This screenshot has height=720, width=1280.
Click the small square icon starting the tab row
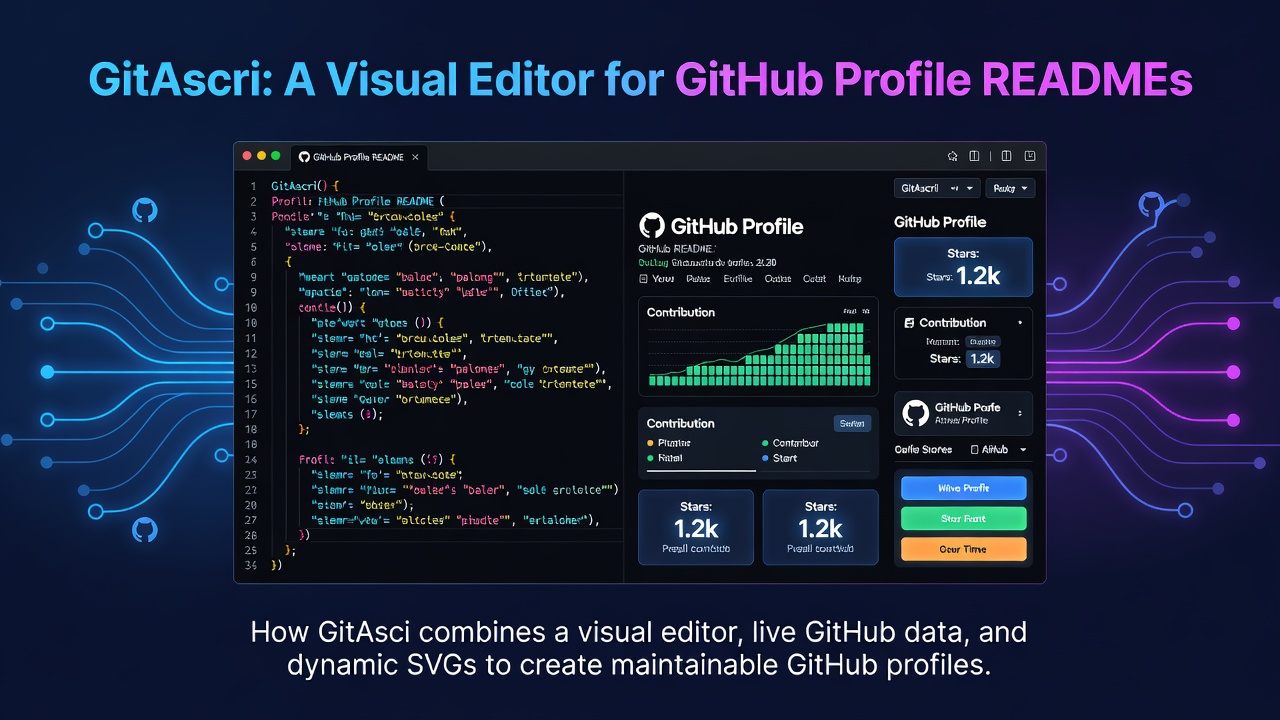[x=644, y=279]
